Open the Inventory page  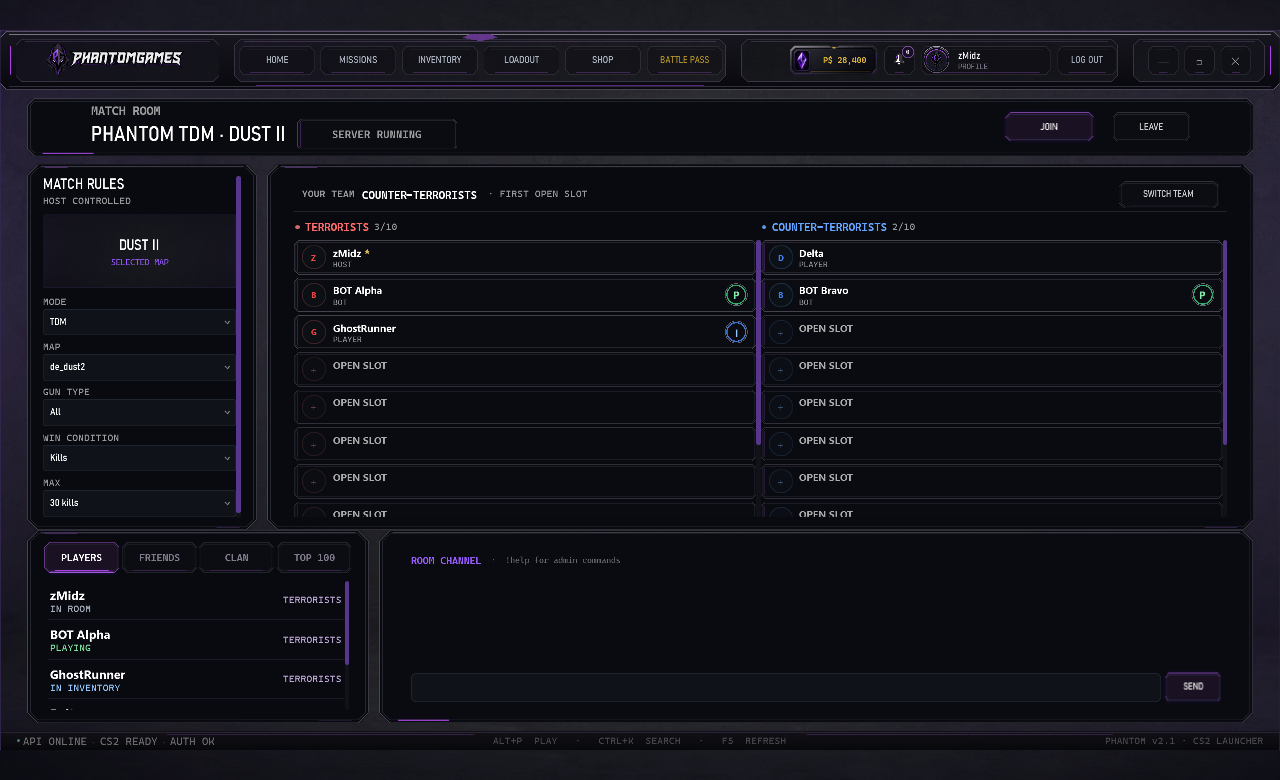pyautogui.click(x=440, y=60)
